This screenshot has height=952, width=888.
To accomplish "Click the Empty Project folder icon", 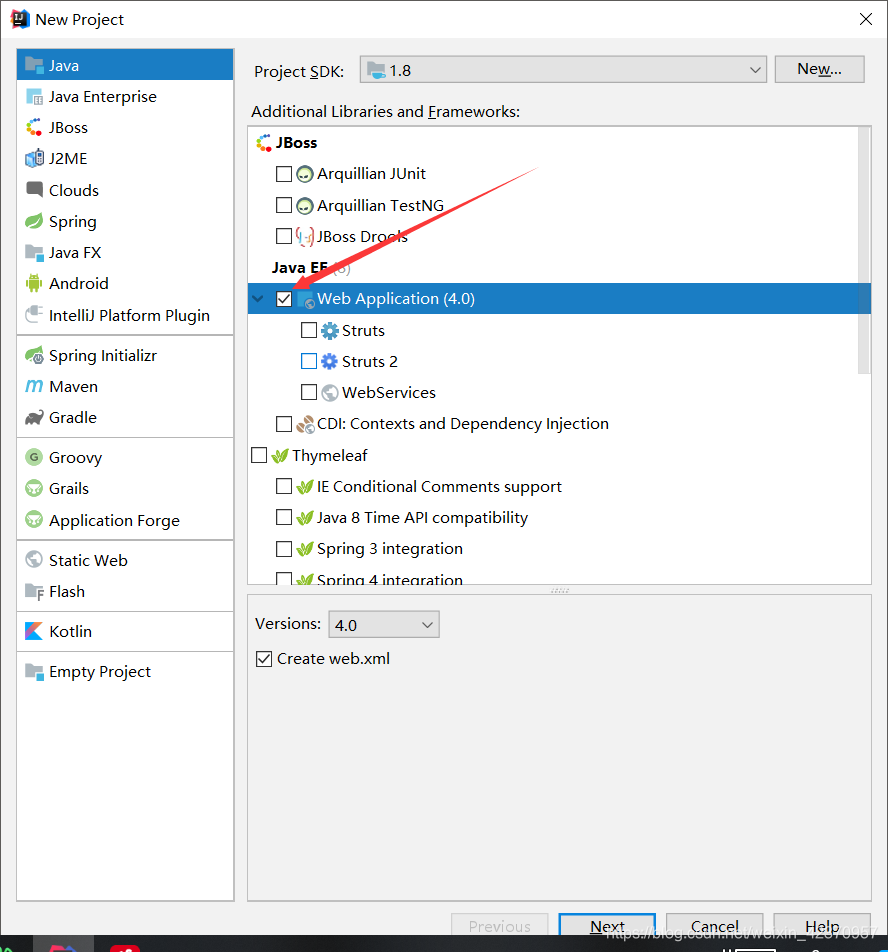I will click(x=34, y=671).
